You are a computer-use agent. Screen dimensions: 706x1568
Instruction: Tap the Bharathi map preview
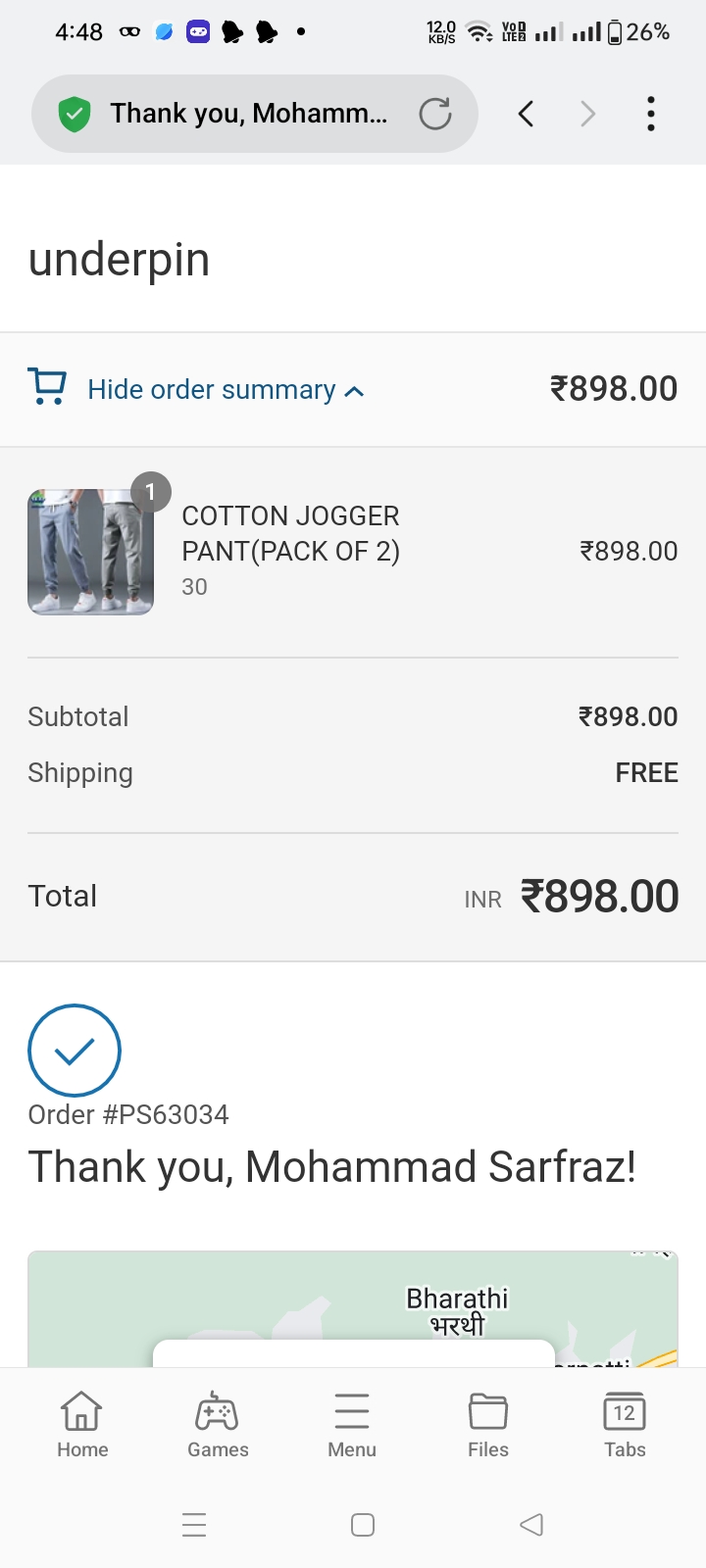coord(457,1303)
